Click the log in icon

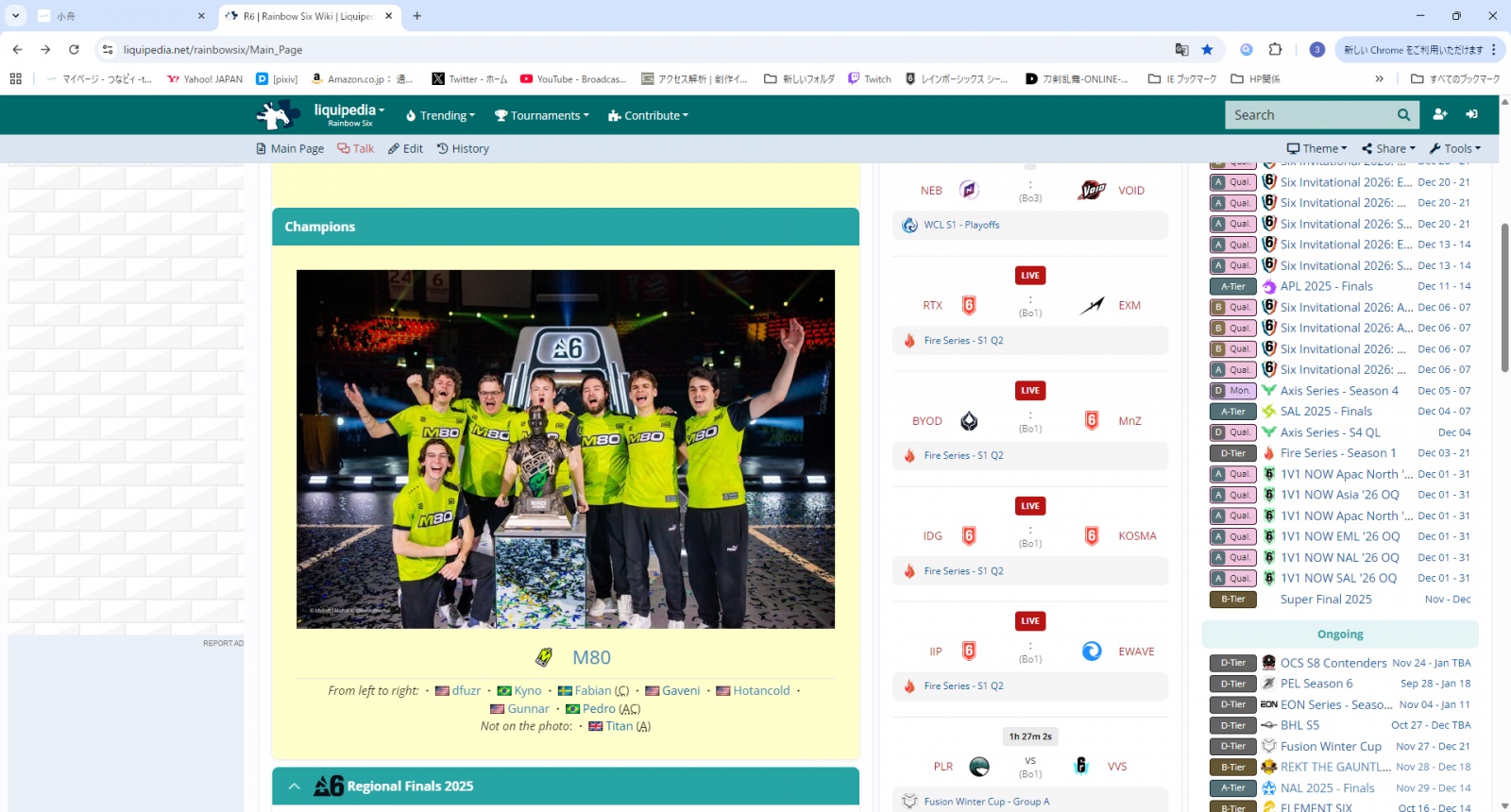coord(1471,114)
